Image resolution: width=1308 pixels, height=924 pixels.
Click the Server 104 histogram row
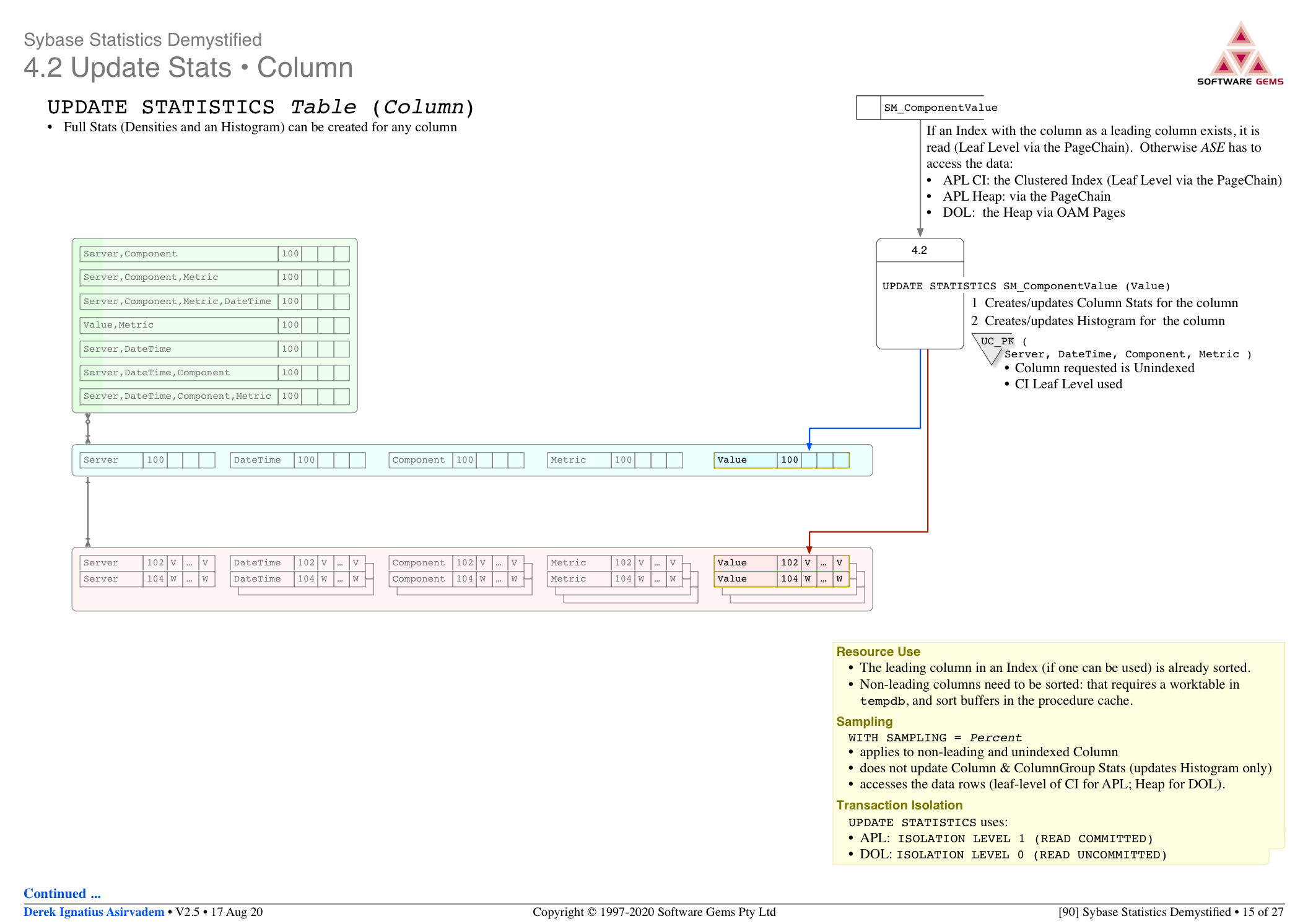tap(147, 579)
